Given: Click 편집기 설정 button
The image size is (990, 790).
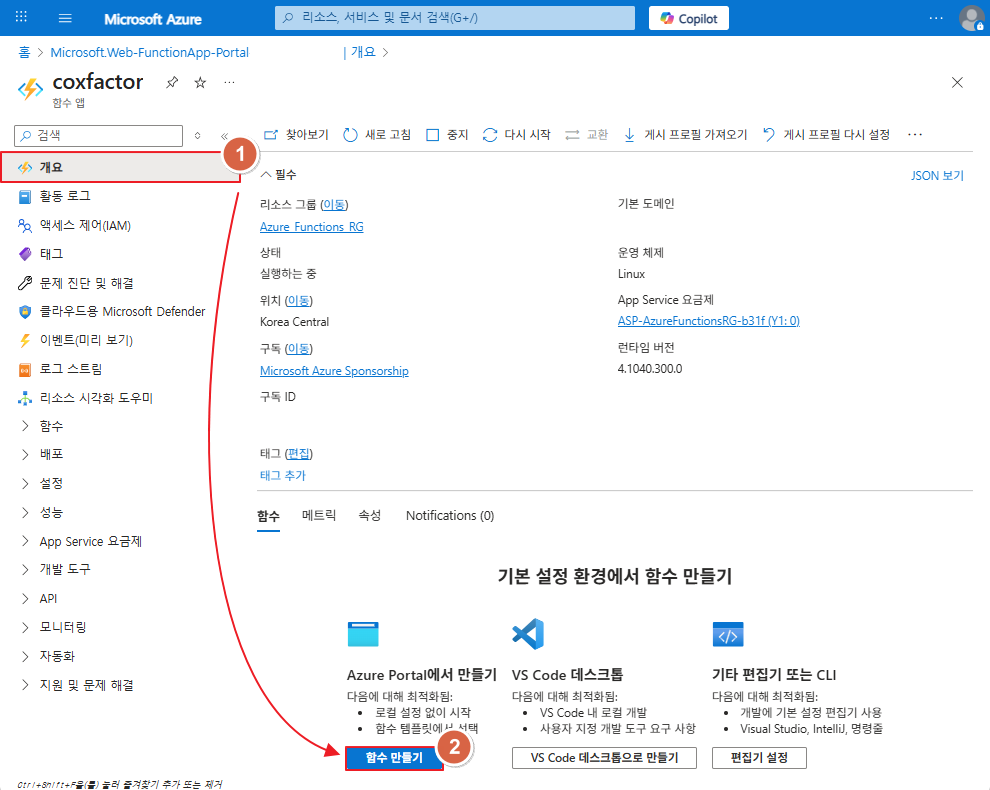Looking at the screenshot, I should (759, 758).
